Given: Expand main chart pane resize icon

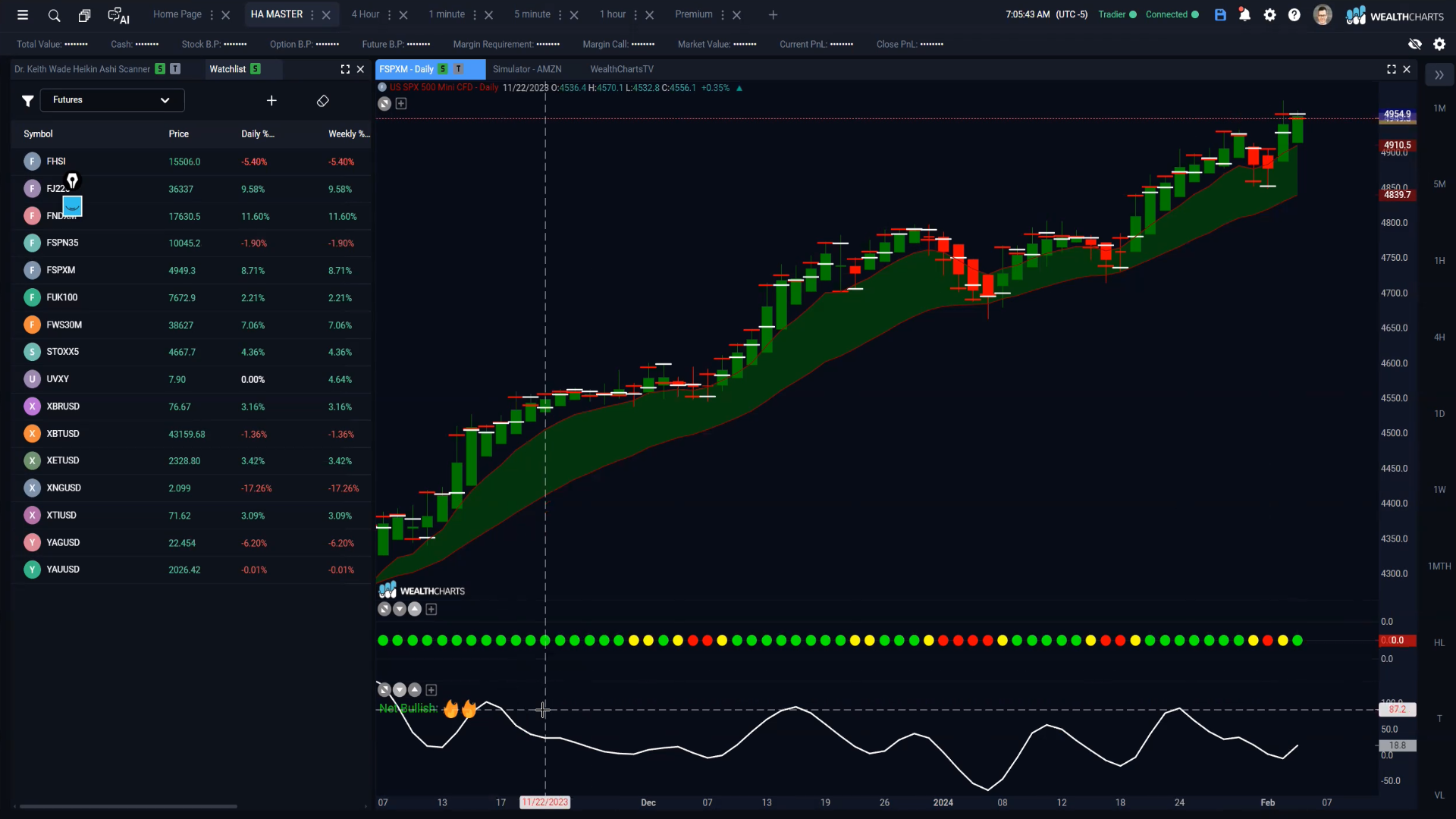Looking at the screenshot, I should pos(384,104).
